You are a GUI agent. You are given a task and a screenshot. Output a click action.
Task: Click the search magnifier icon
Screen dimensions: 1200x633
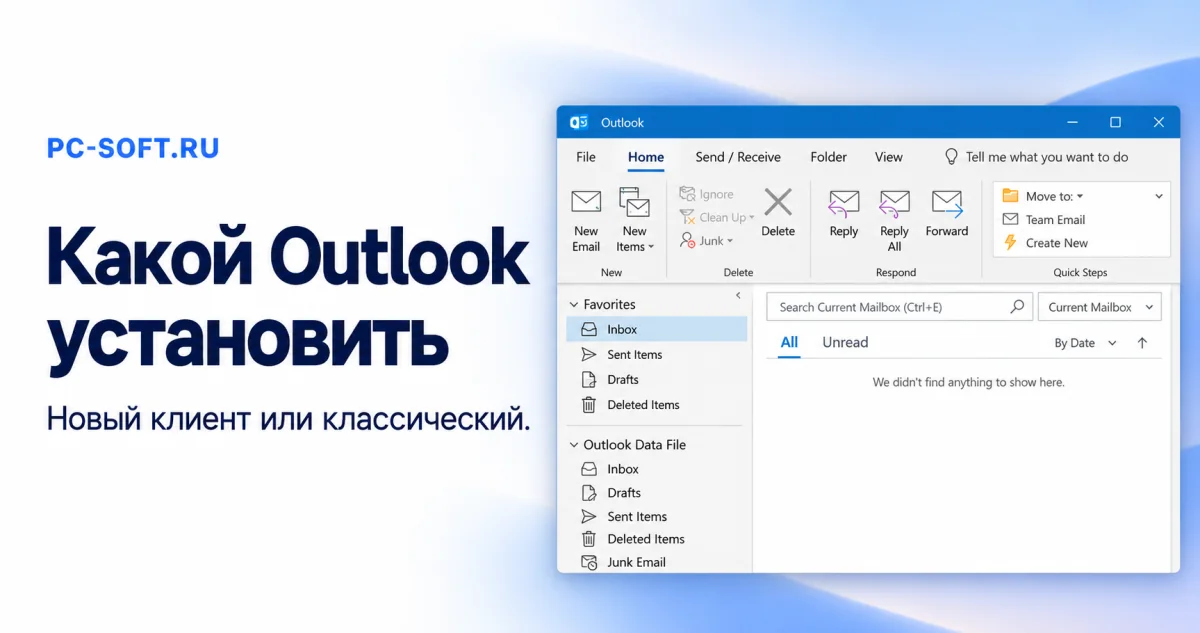1018,307
